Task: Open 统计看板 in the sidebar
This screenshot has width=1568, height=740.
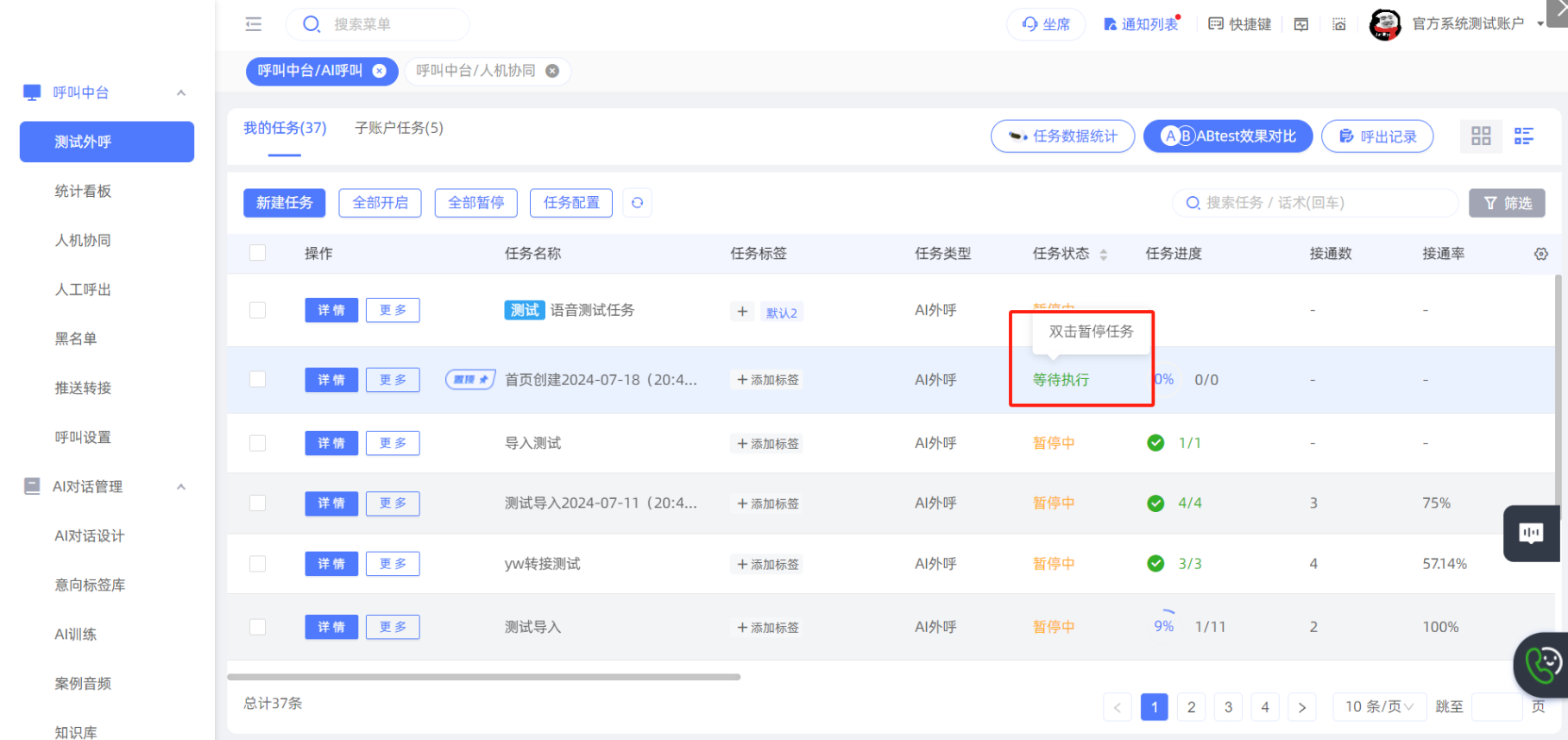Action: [x=83, y=191]
